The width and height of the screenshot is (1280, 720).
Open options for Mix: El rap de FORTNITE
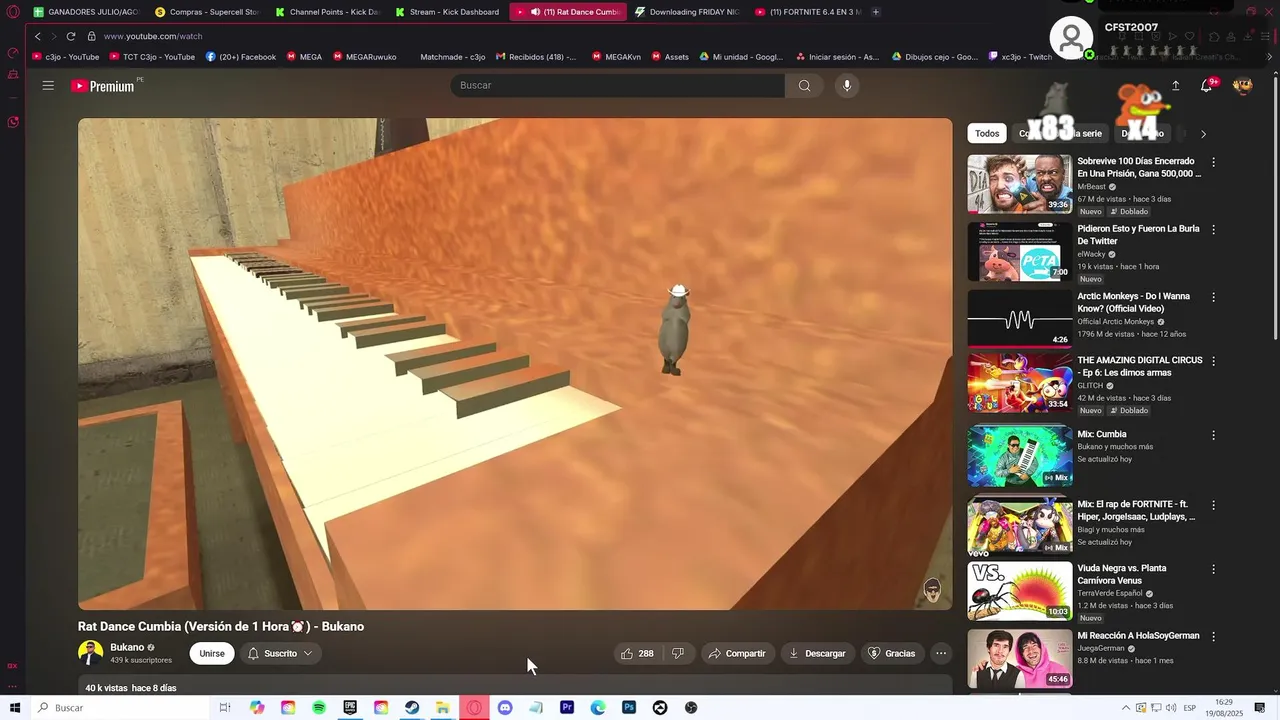click(1214, 506)
